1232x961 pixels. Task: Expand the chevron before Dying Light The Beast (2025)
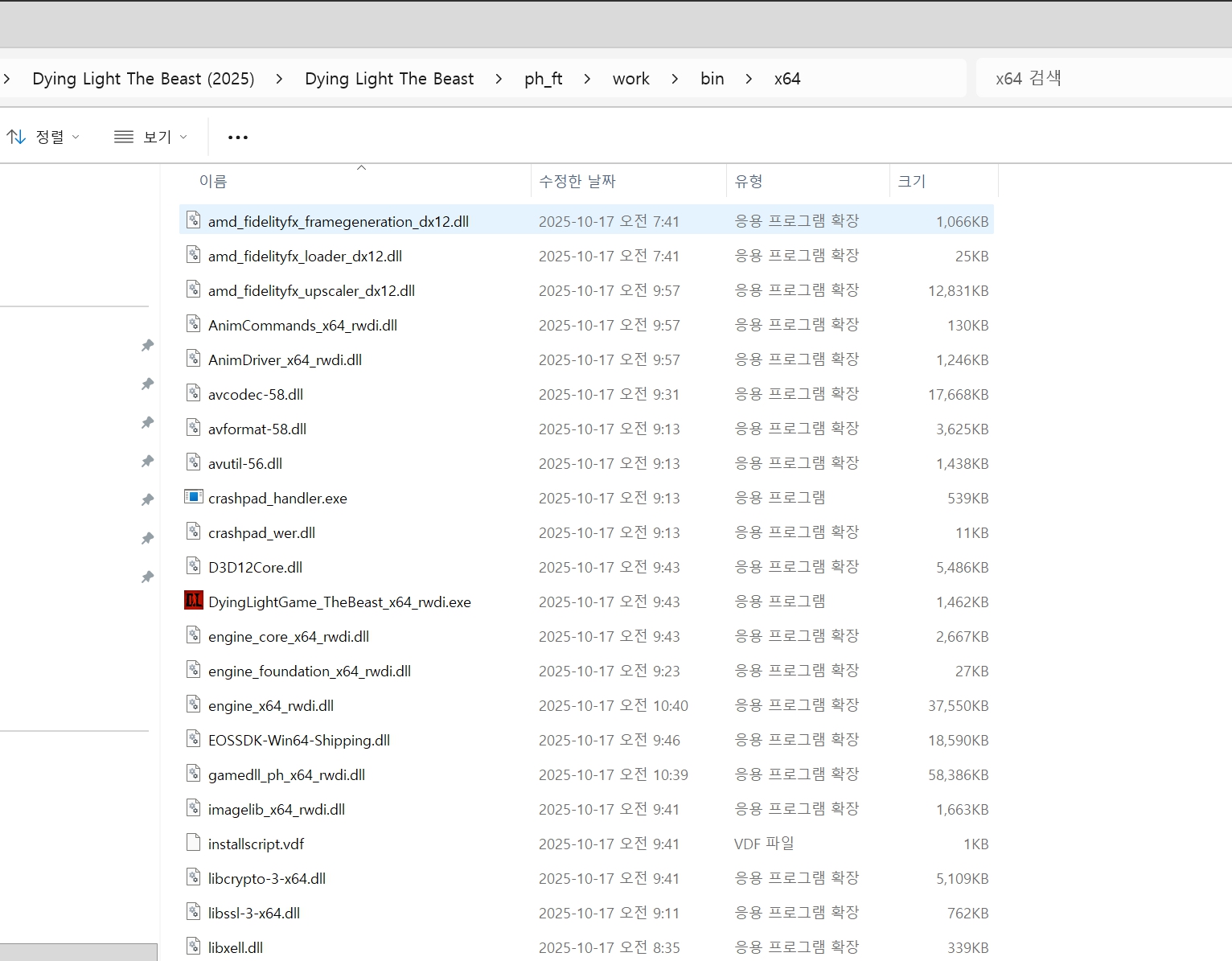tap(7, 79)
